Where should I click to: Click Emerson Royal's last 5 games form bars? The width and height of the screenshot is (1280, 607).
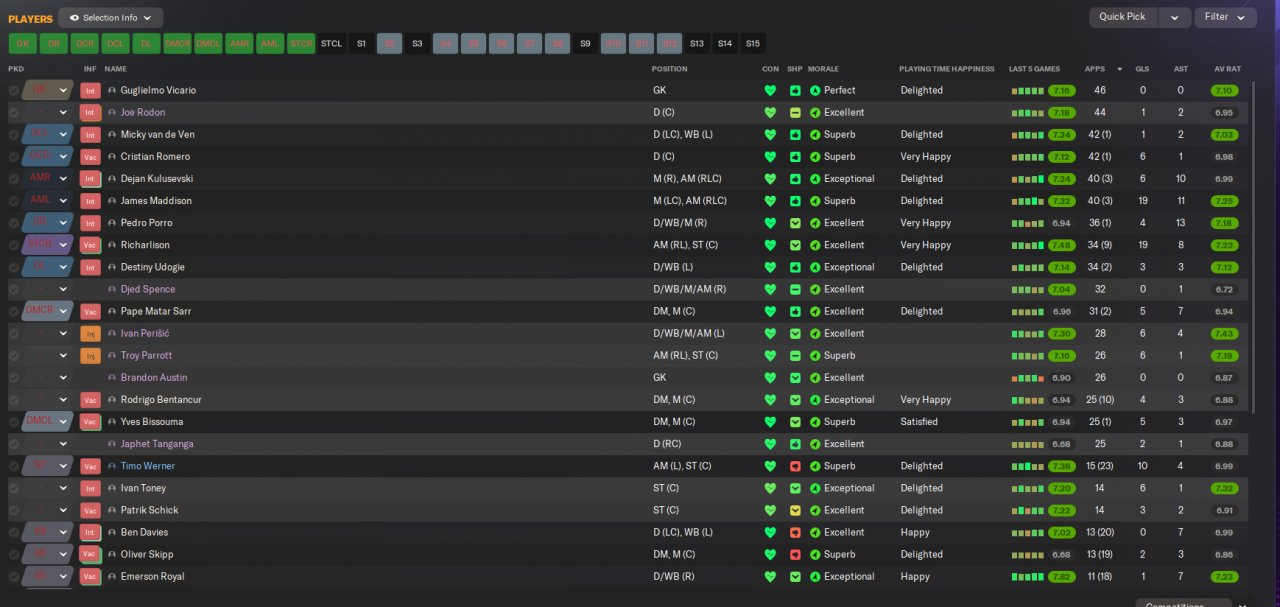1027,576
